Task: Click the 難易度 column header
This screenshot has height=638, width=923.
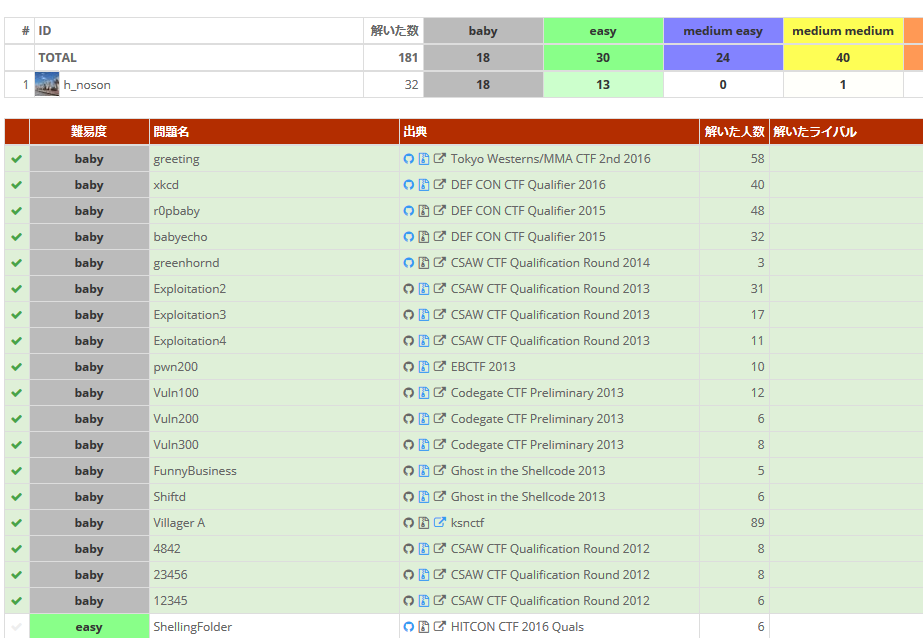Action: 89,132
